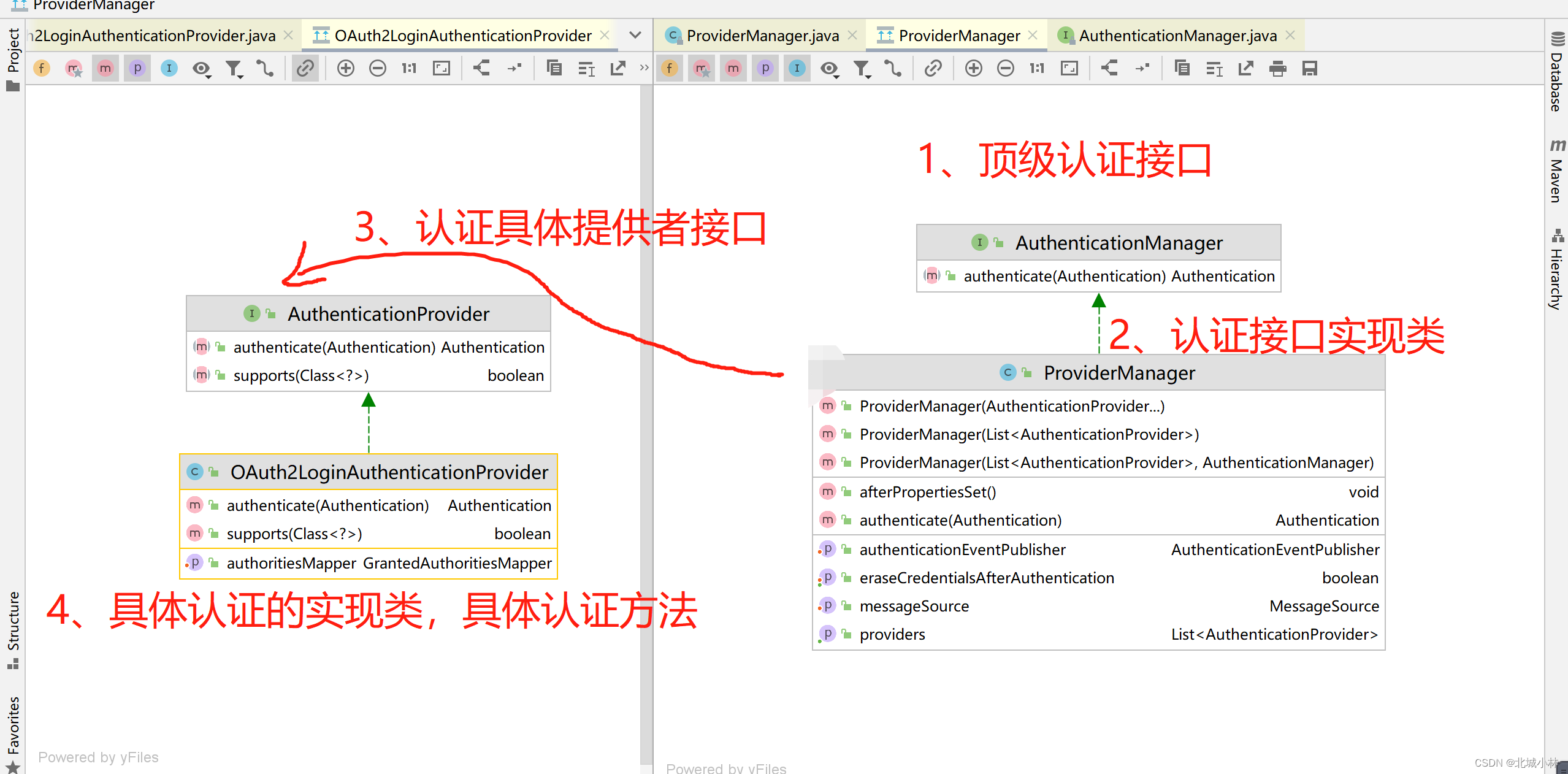The width and height of the screenshot is (1568, 774).
Task: Close the ProviderManager.java tab
Action: coord(852,36)
